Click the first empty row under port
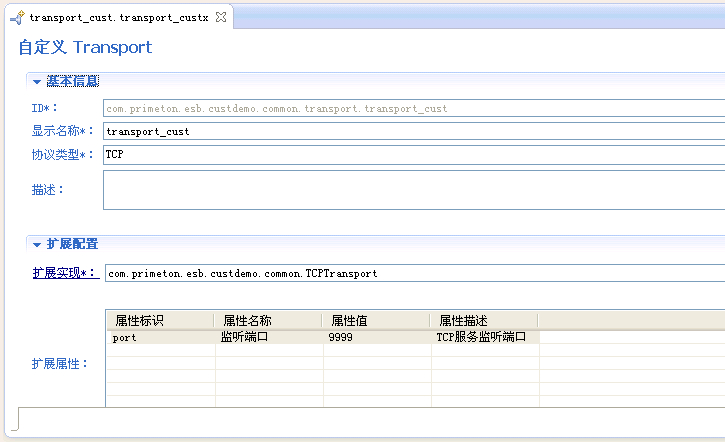Screen dimensions: 725x442 click(x=160, y=352)
